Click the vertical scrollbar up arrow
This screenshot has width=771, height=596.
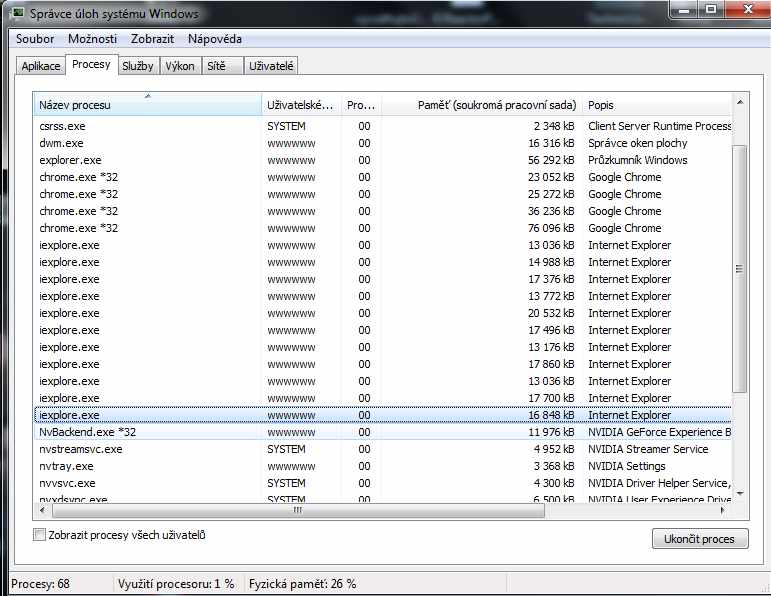click(740, 102)
